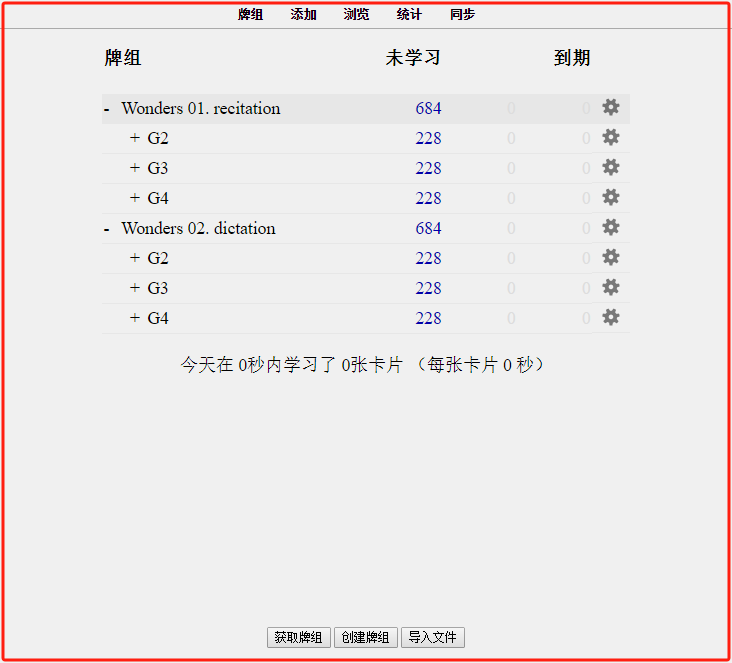
Task: Open gear options for G2 under recitation
Action: pyautogui.click(x=611, y=137)
